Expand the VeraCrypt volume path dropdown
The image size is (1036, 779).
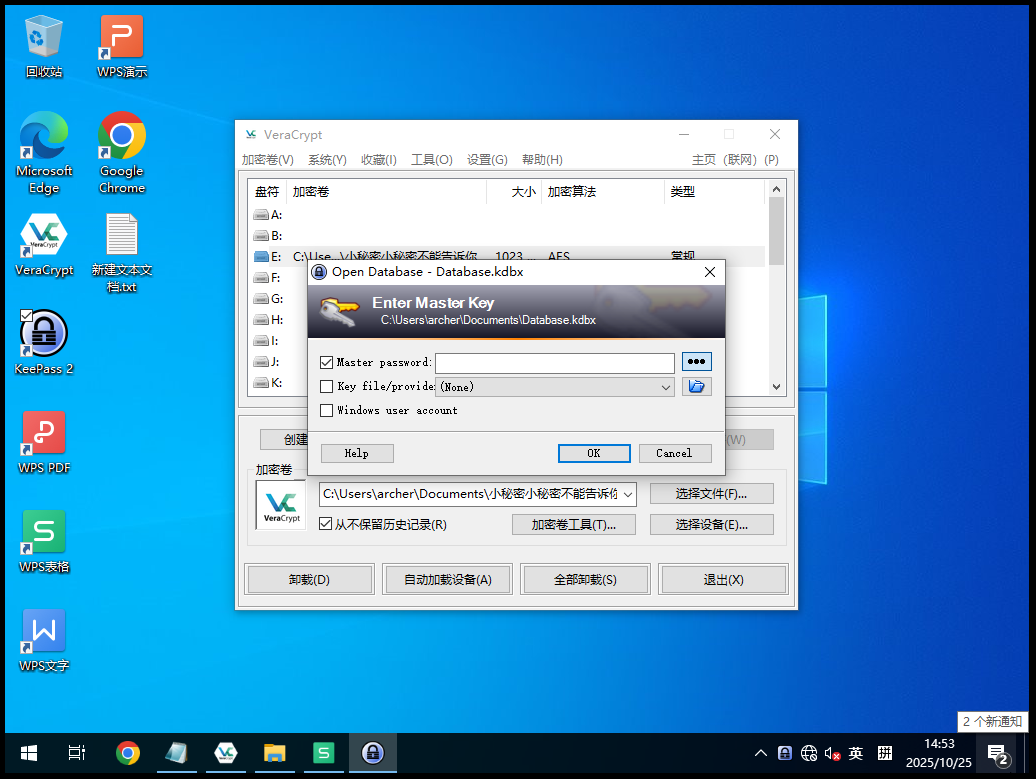tap(628, 494)
